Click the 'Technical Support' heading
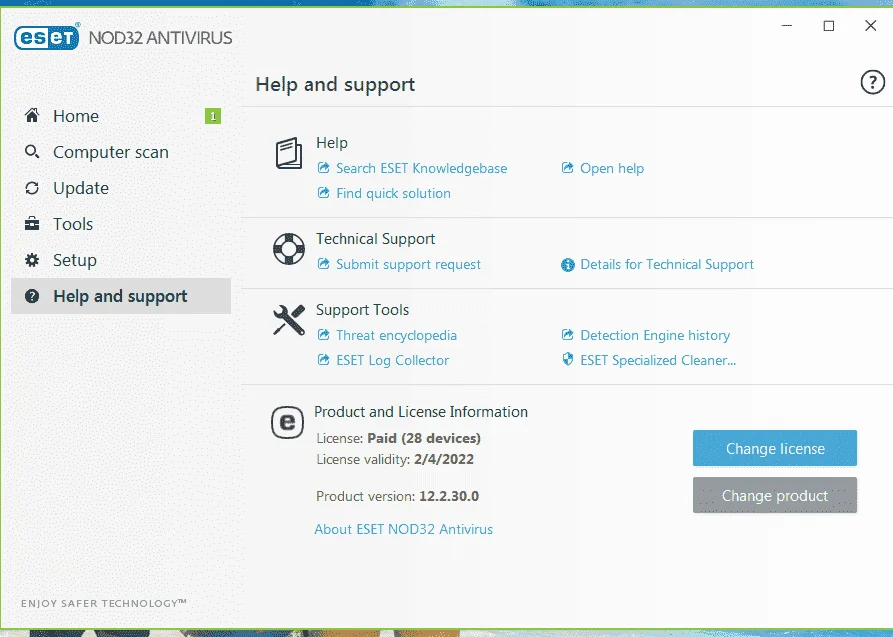This screenshot has height=637, width=893. point(375,239)
